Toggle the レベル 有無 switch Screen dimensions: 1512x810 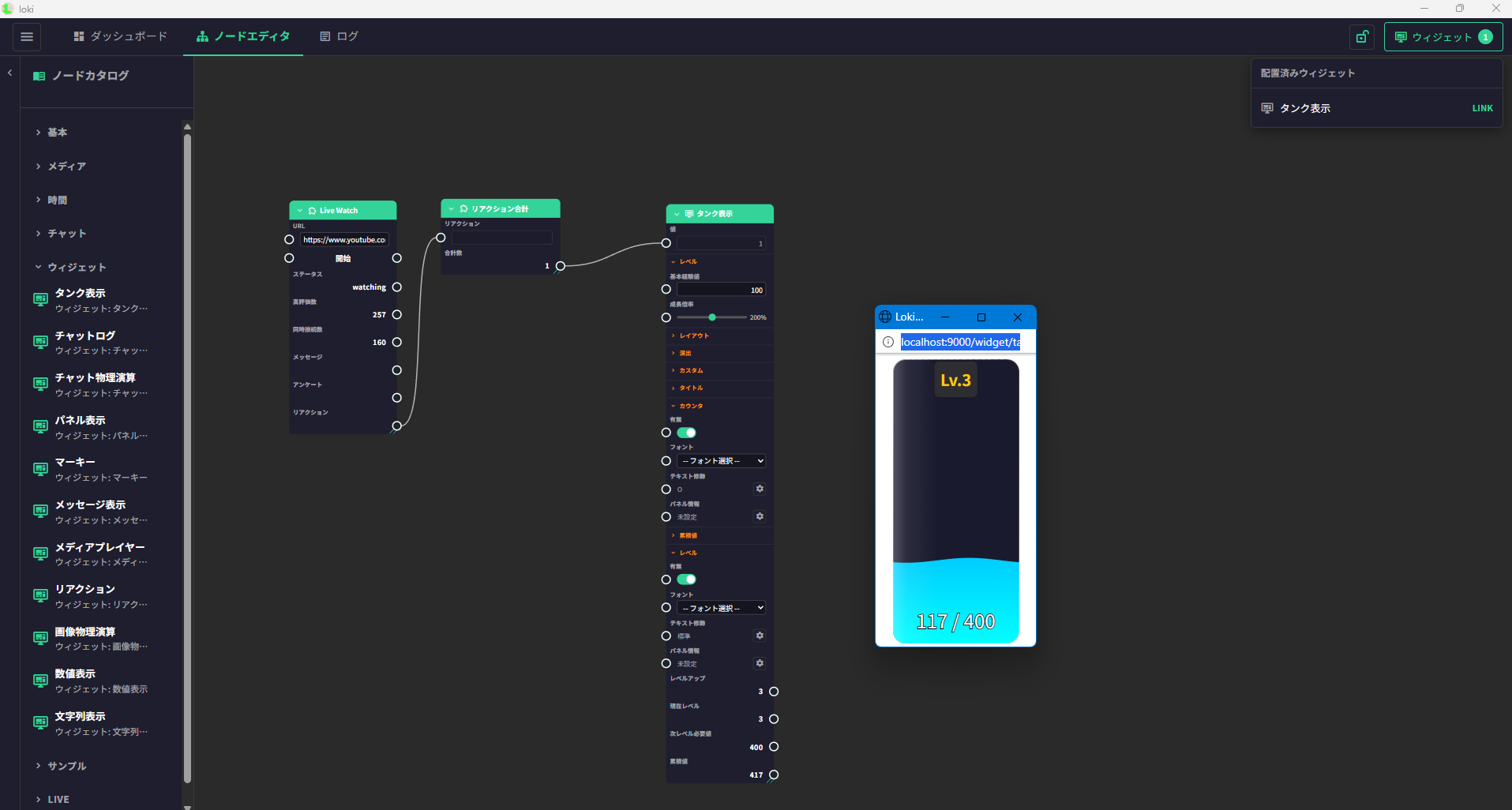pyautogui.click(x=687, y=579)
